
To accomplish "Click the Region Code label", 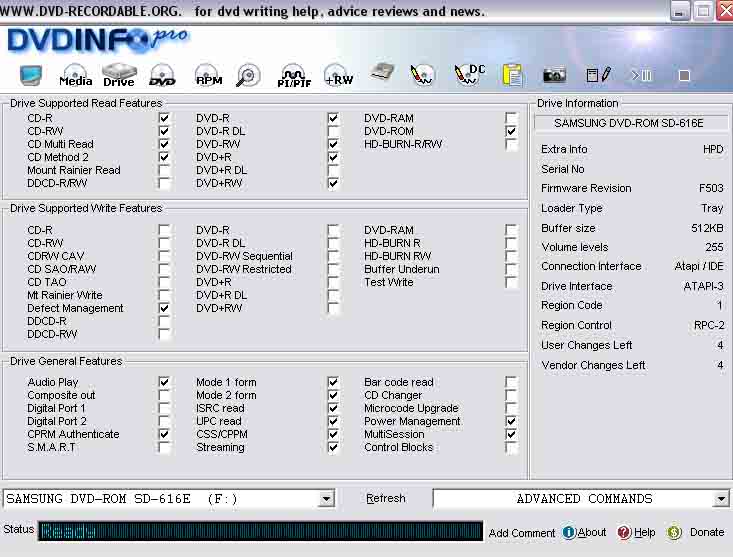I will coord(571,305).
